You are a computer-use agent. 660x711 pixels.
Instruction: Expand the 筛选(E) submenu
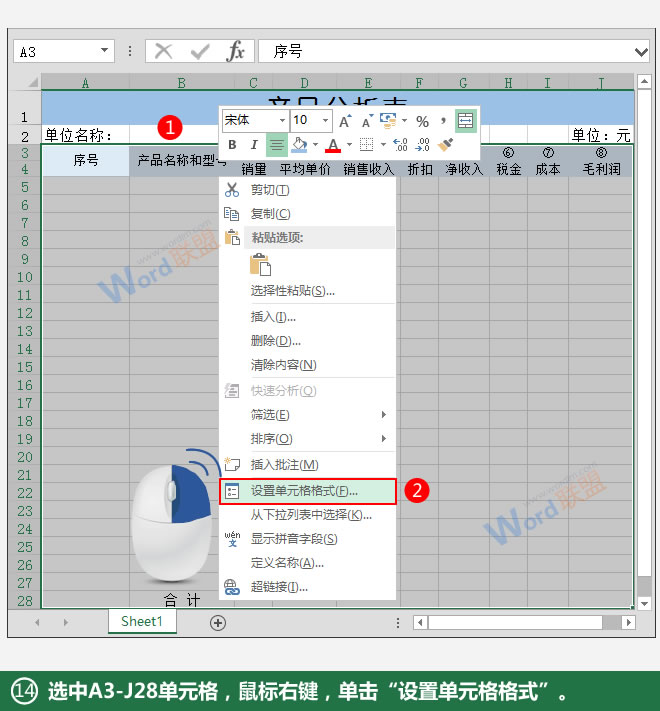click(x=307, y=415)
